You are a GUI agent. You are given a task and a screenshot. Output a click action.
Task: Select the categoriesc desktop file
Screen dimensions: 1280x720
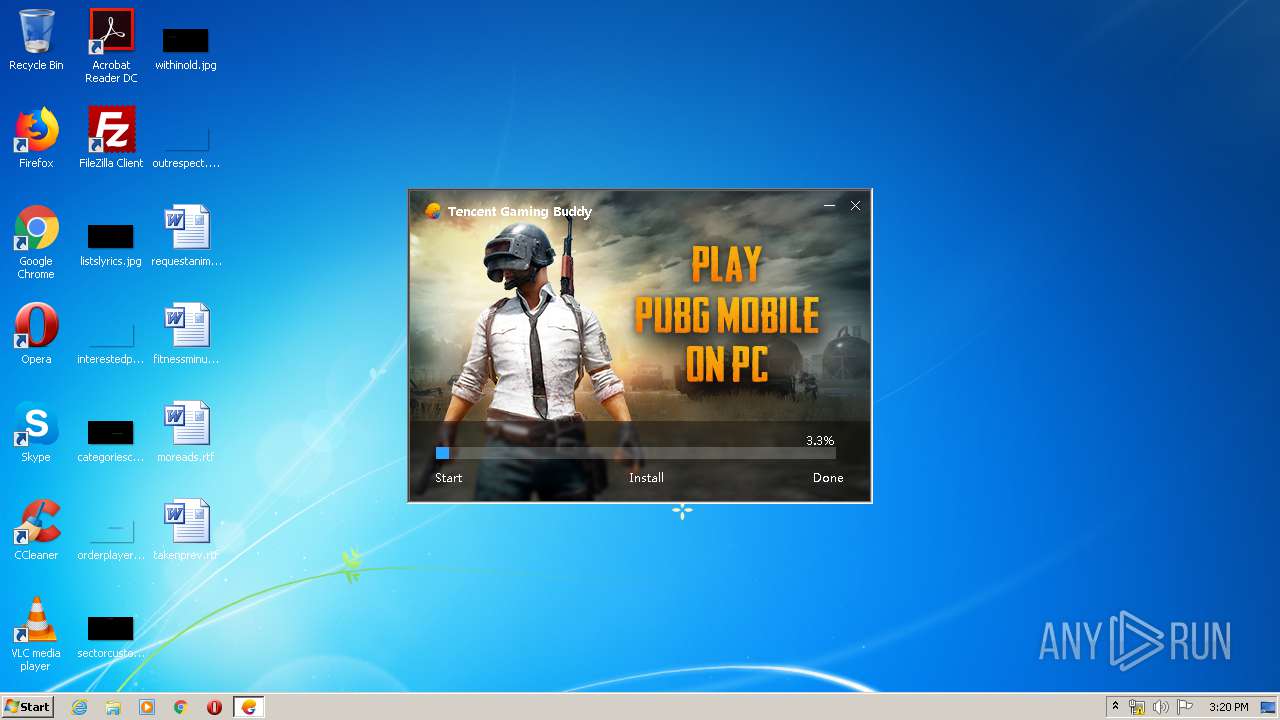point(111,440)
